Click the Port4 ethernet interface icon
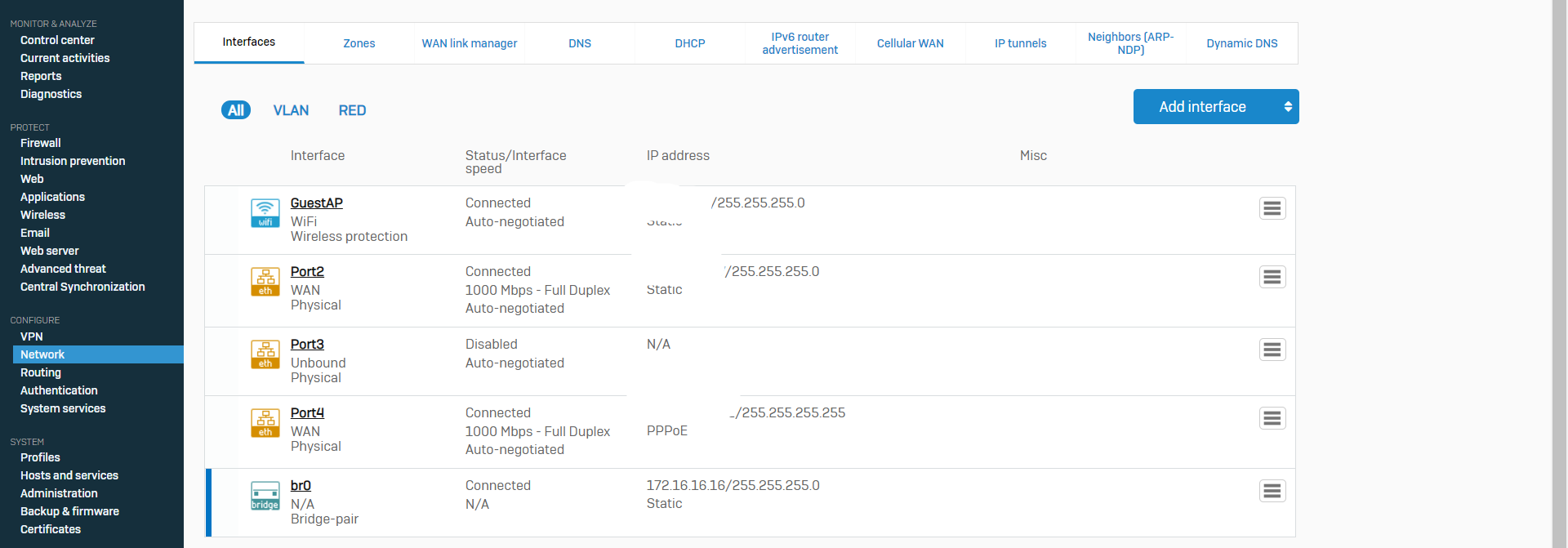The image size is (1568, 548). (x=265, y=423)
